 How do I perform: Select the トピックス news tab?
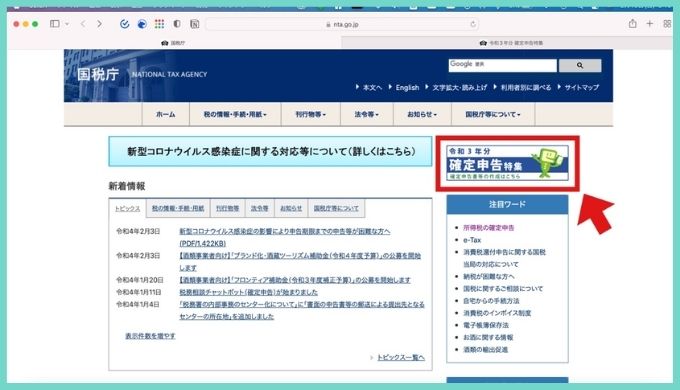click(x=128, y=209)
